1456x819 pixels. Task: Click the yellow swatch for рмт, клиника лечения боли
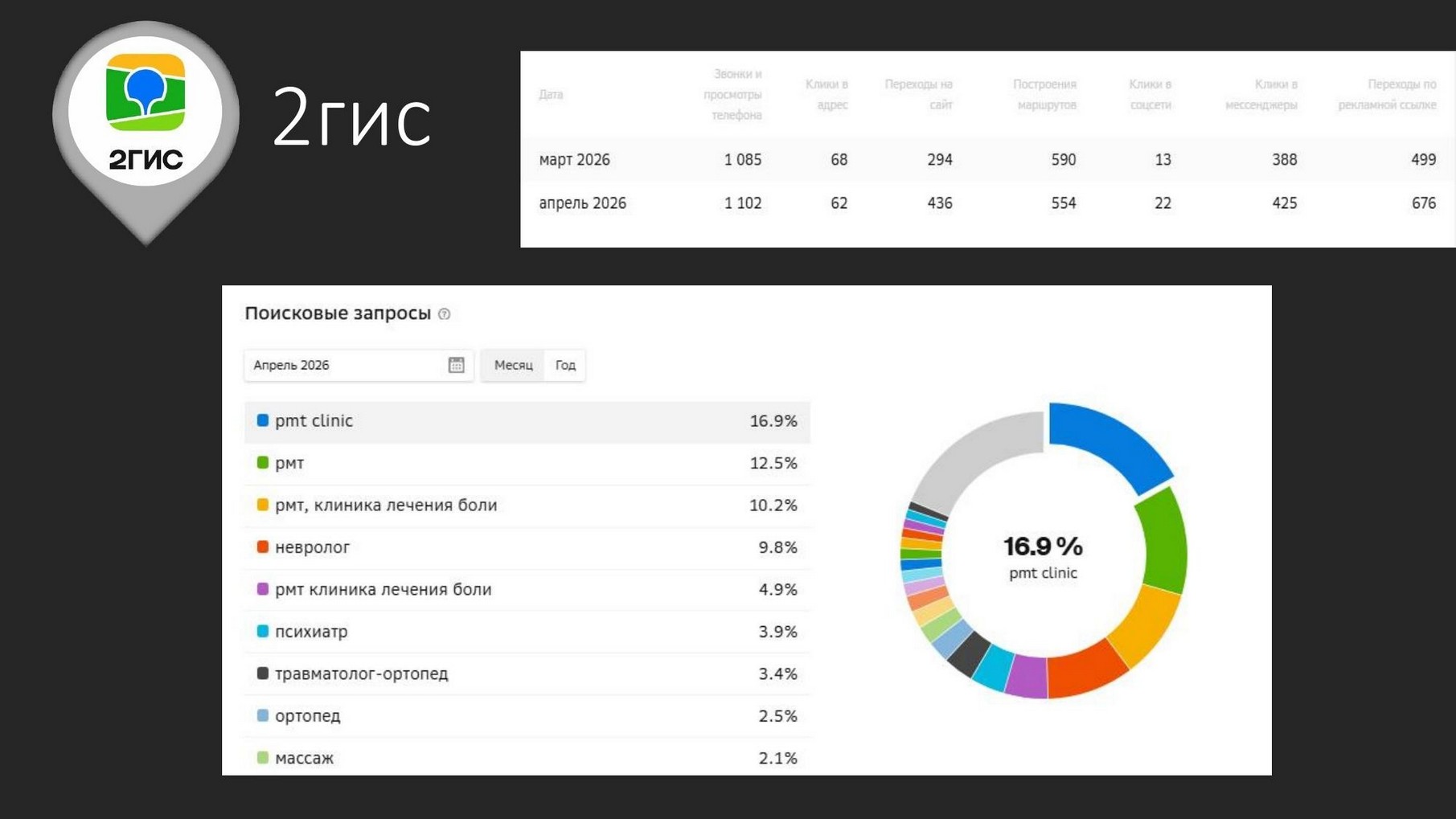262,505
